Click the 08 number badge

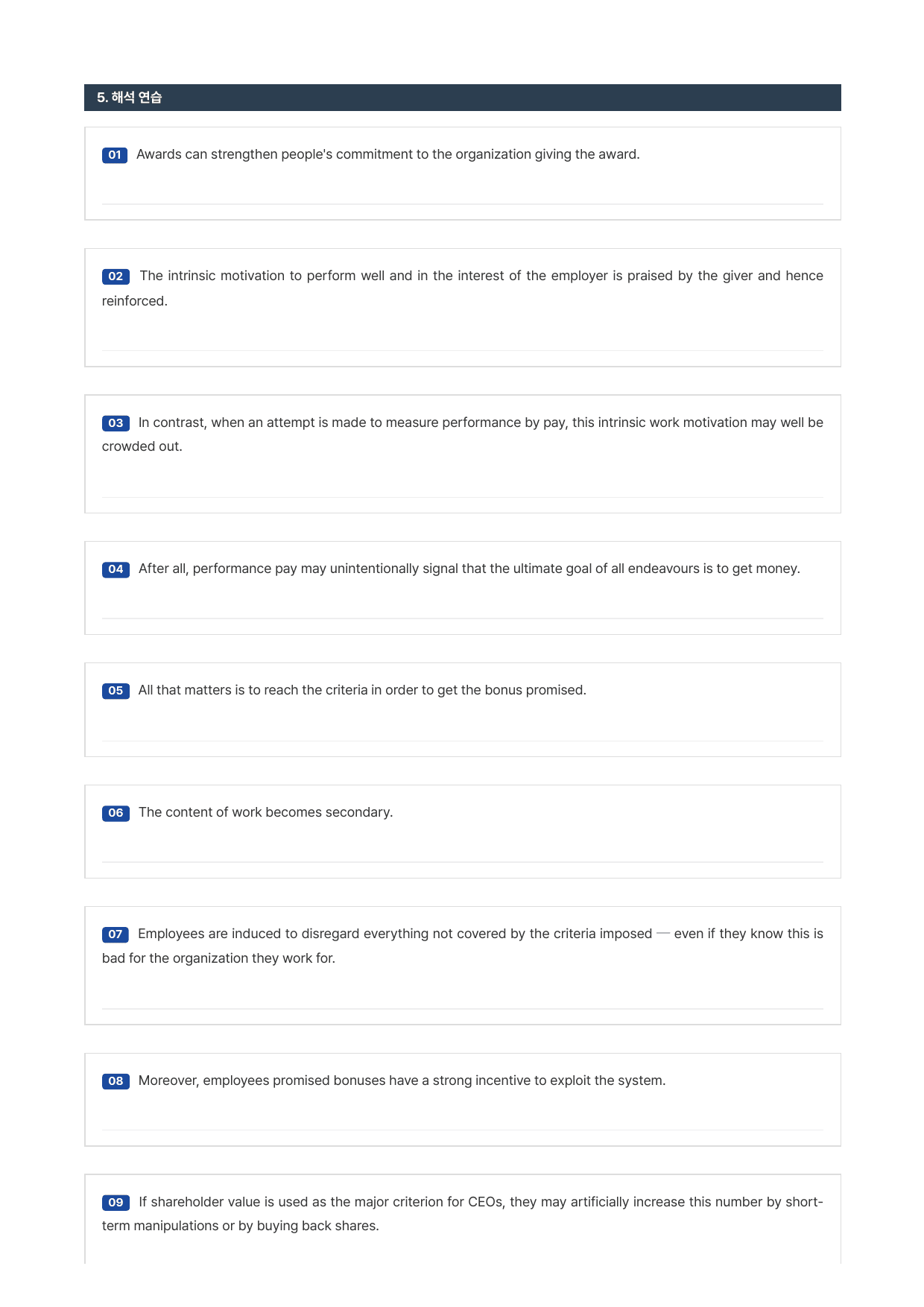pyautogui.click(x=115, y=1081)
